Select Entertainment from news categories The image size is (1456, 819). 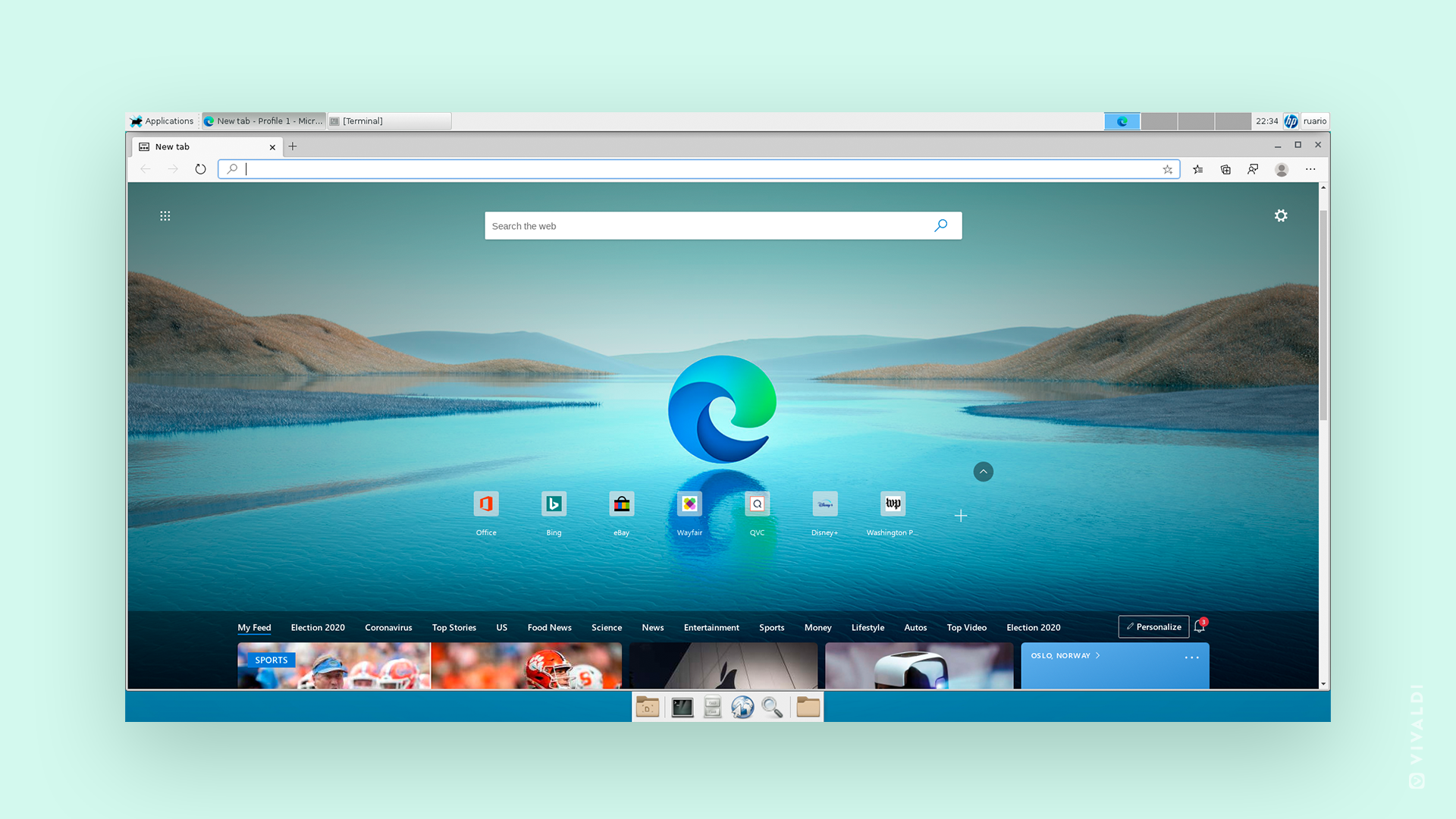click(711, 627)
